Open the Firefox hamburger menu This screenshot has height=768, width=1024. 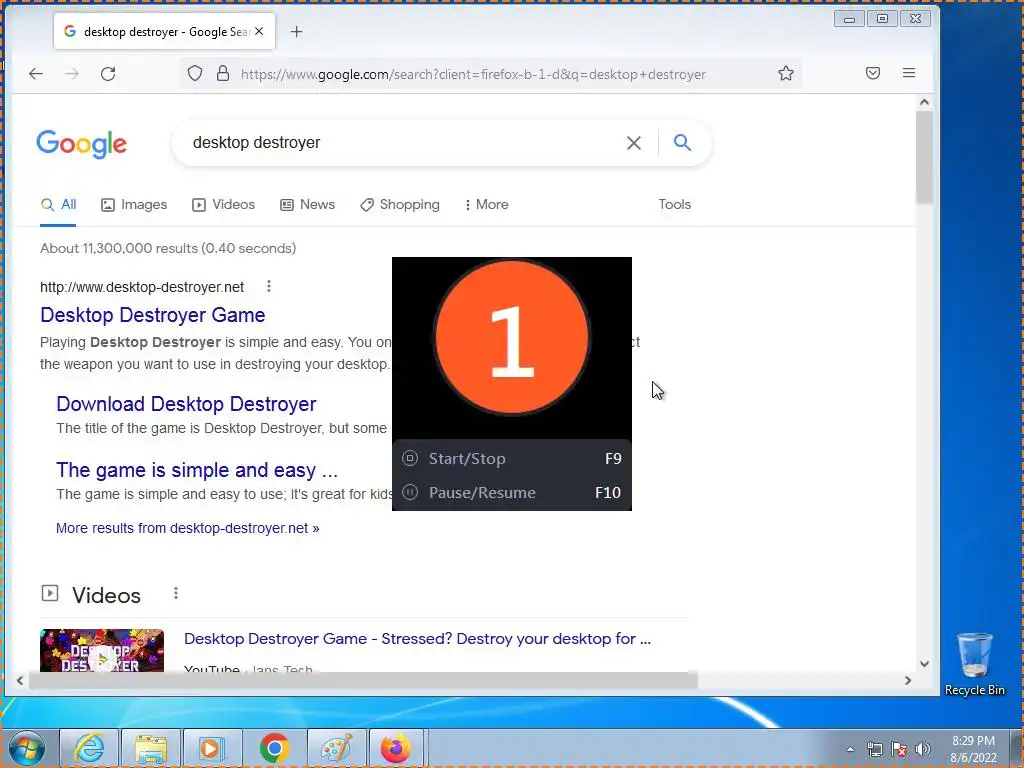908,73
